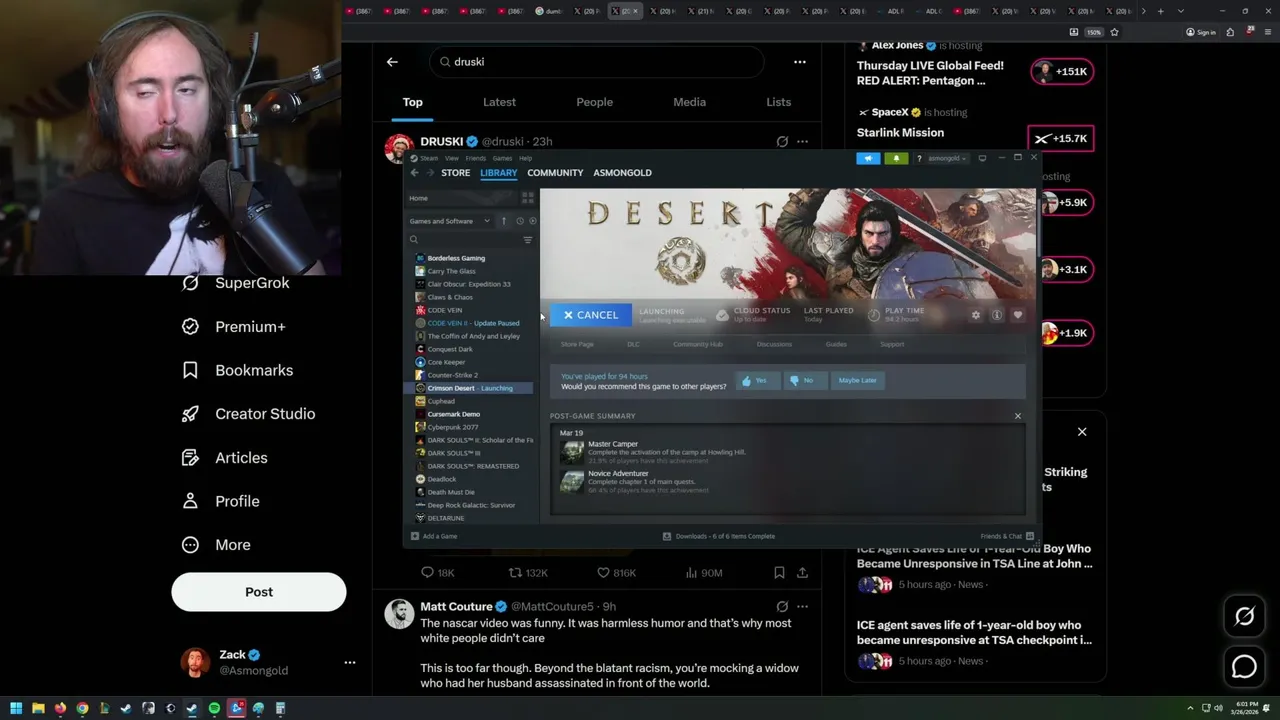Screen dimensions: 1280x720
Task: Open Bookmarks in the X sidebar
Action: click(x=238, y=370)
